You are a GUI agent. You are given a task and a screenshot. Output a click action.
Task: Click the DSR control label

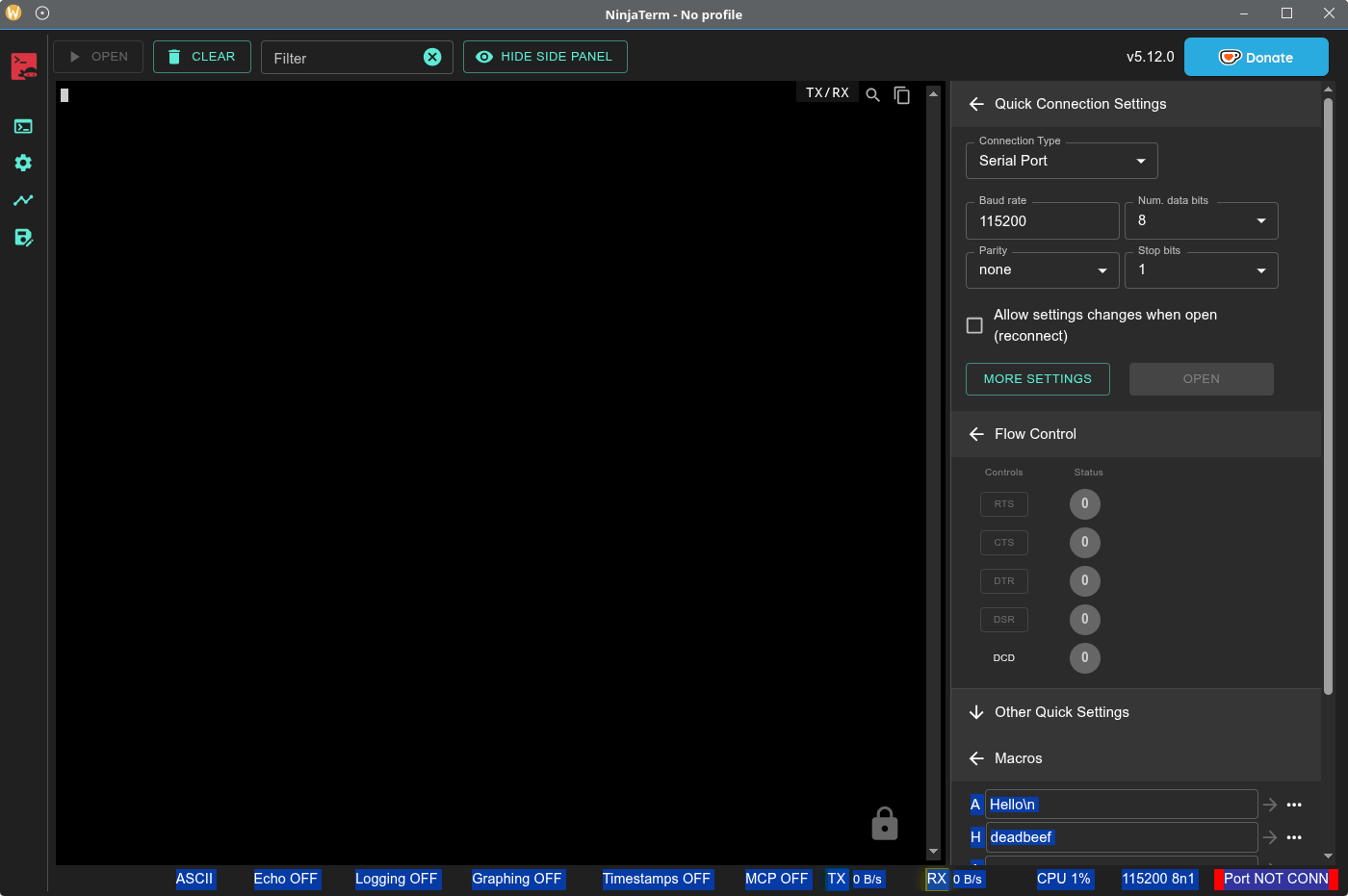[x=1004, y=620]
